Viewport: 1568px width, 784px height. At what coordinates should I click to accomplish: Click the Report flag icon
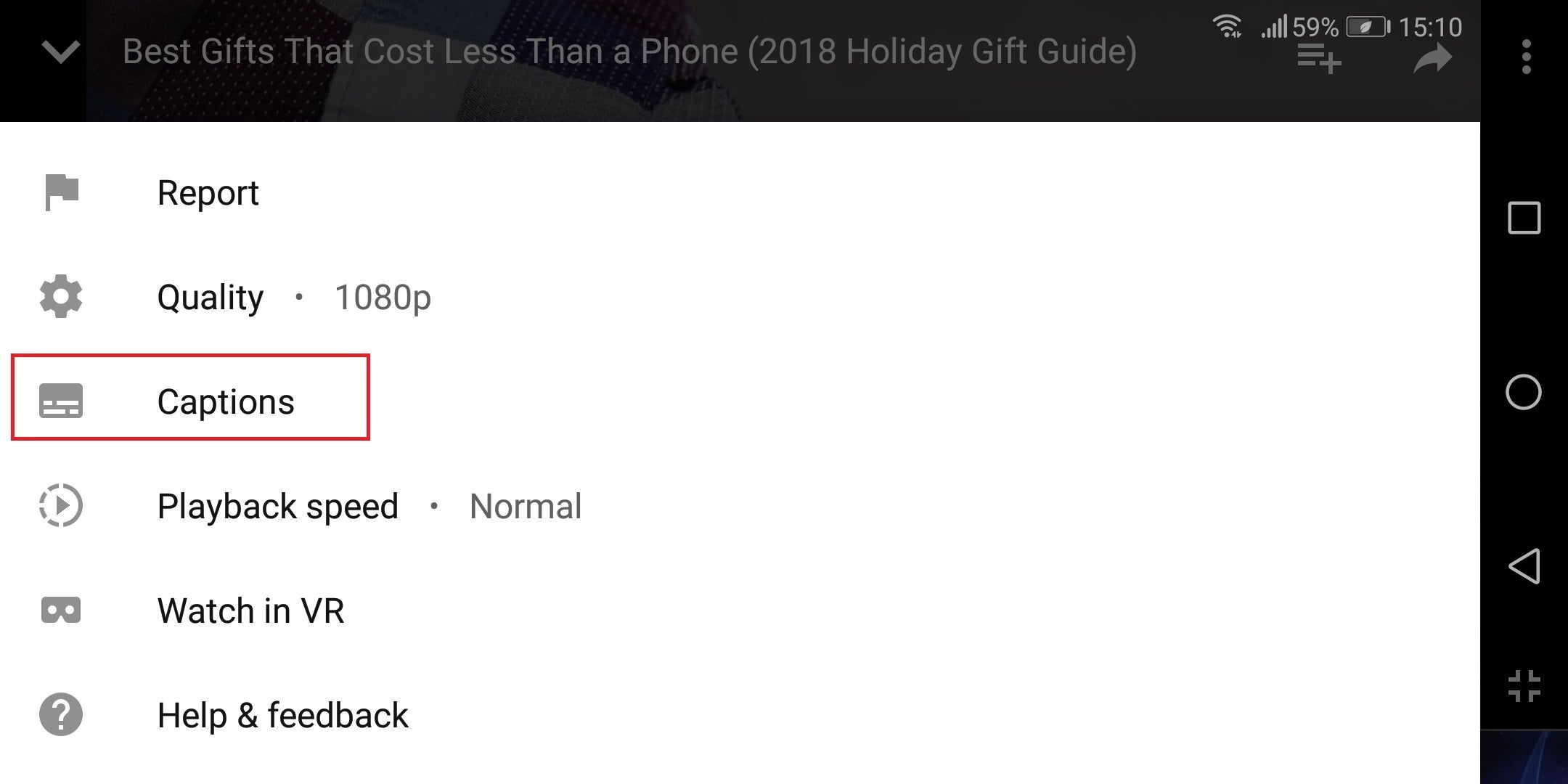coord(60,192)
